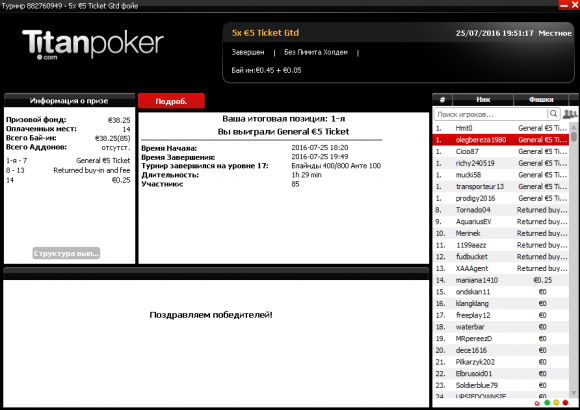This screenshot has width=580, height=410.
Task: Sort players list by Фишки column header
Action: pyautogui.click(x=541, y=100)
